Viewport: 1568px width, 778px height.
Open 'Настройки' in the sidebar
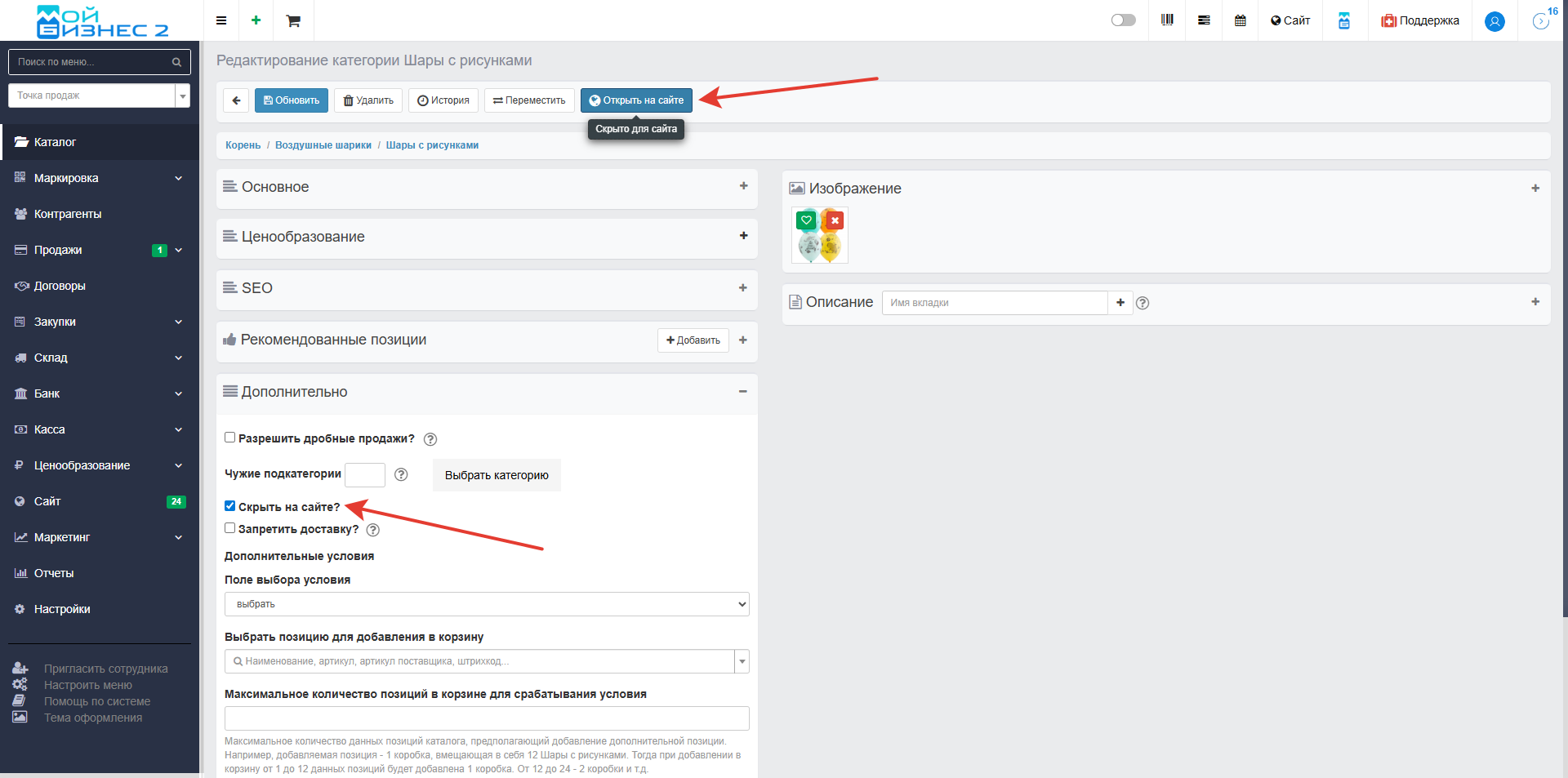[62, 609]
